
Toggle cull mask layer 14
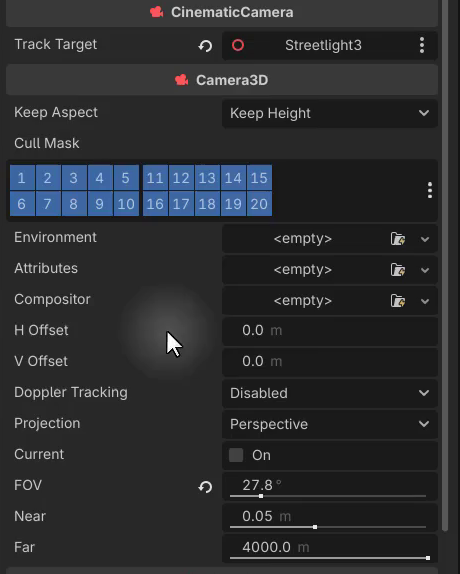[x=233, y=178]
